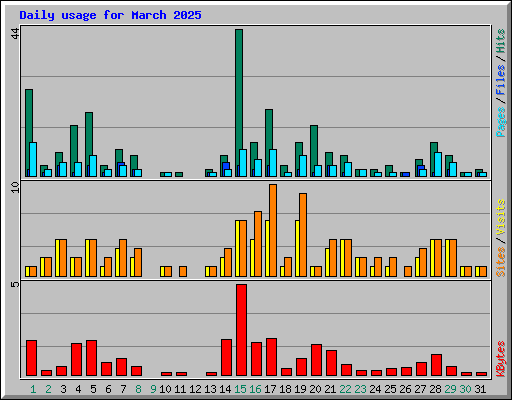Image resolution: width=512 pixels, height=400 pixels.
Task: Select the red KBytes bar for day 28
Action: [436, 365]
